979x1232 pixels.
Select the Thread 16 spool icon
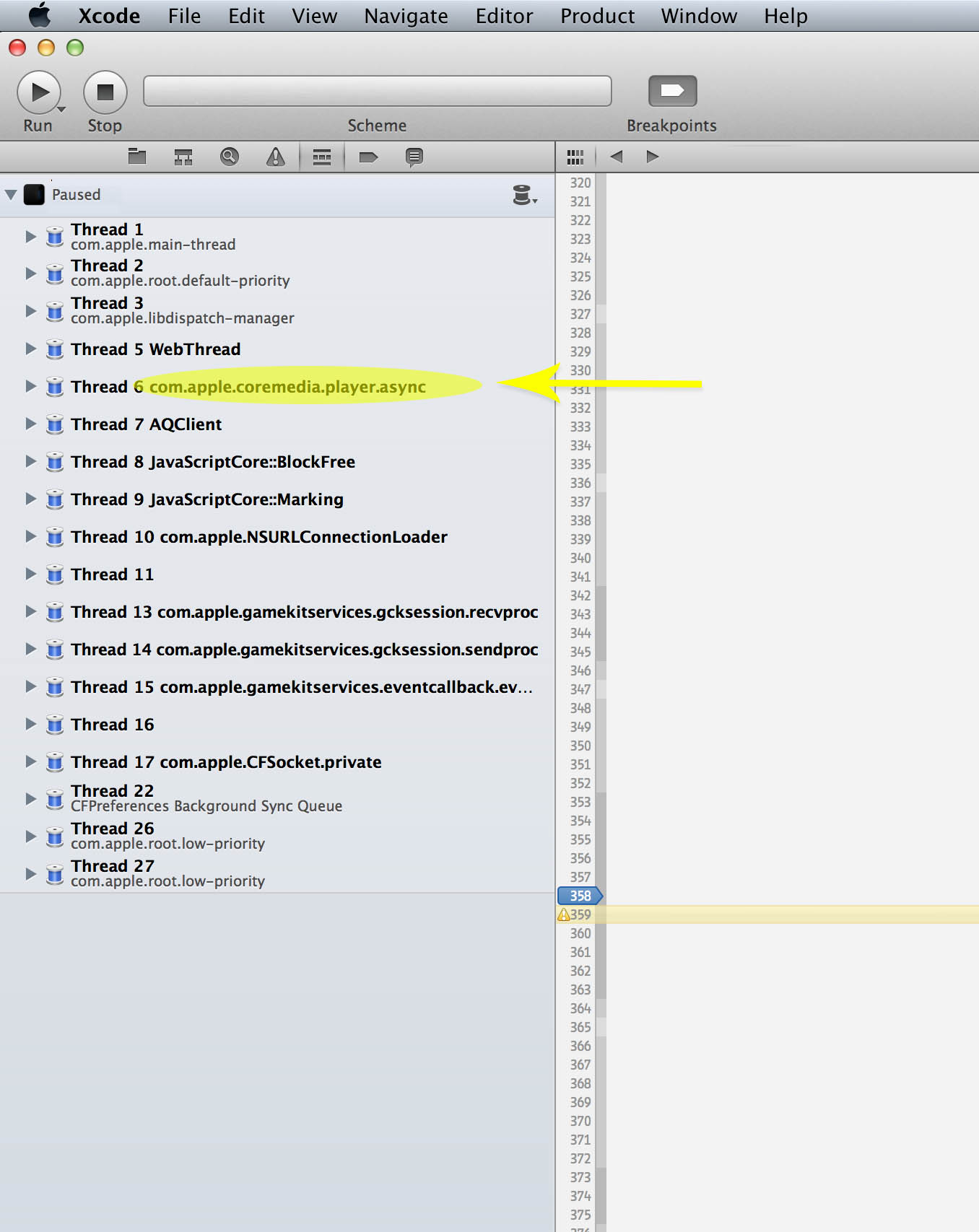pyautogui.click(x=55, y=725)
